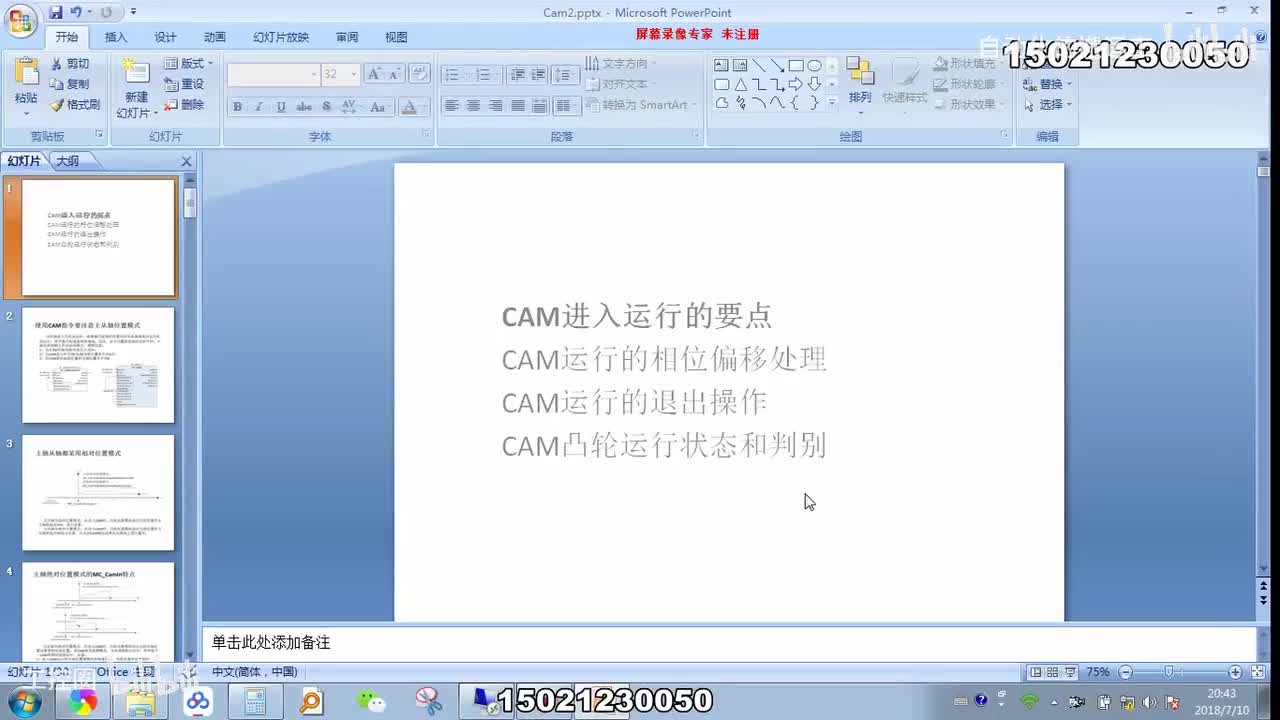Screen dimensions: 1280x720
Task: Open the 动画 ribbon tab
Action: pos(214,37)
